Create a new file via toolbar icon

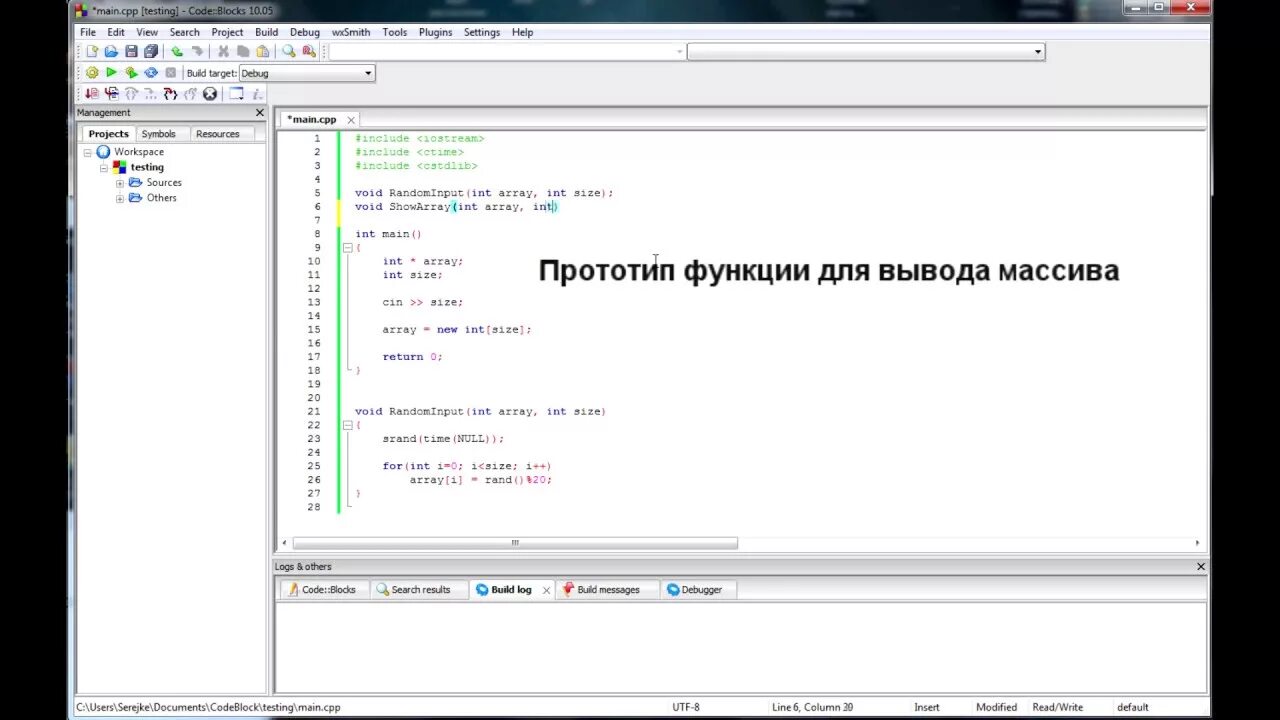coord(92,51)
